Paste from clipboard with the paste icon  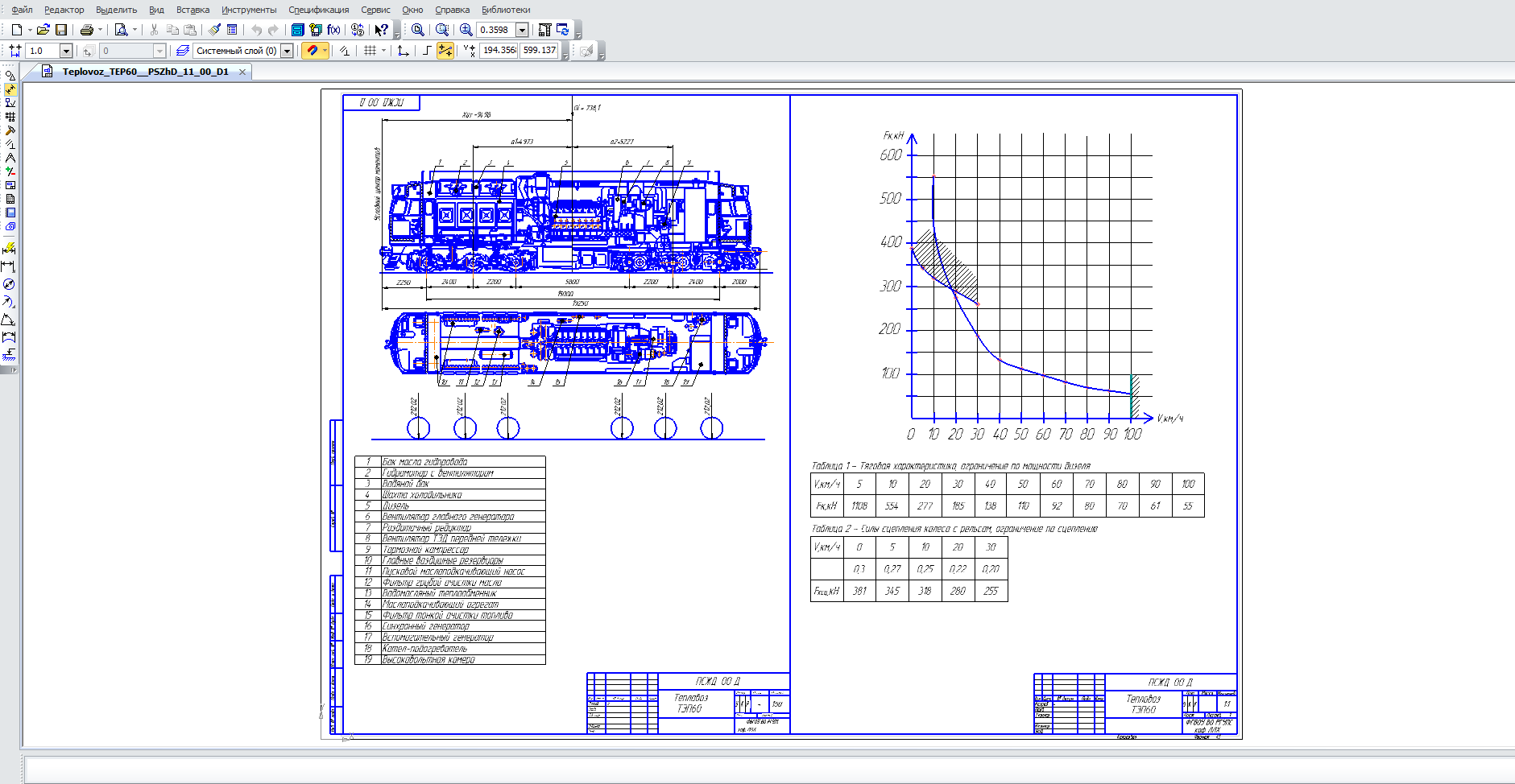coord(190,30)
